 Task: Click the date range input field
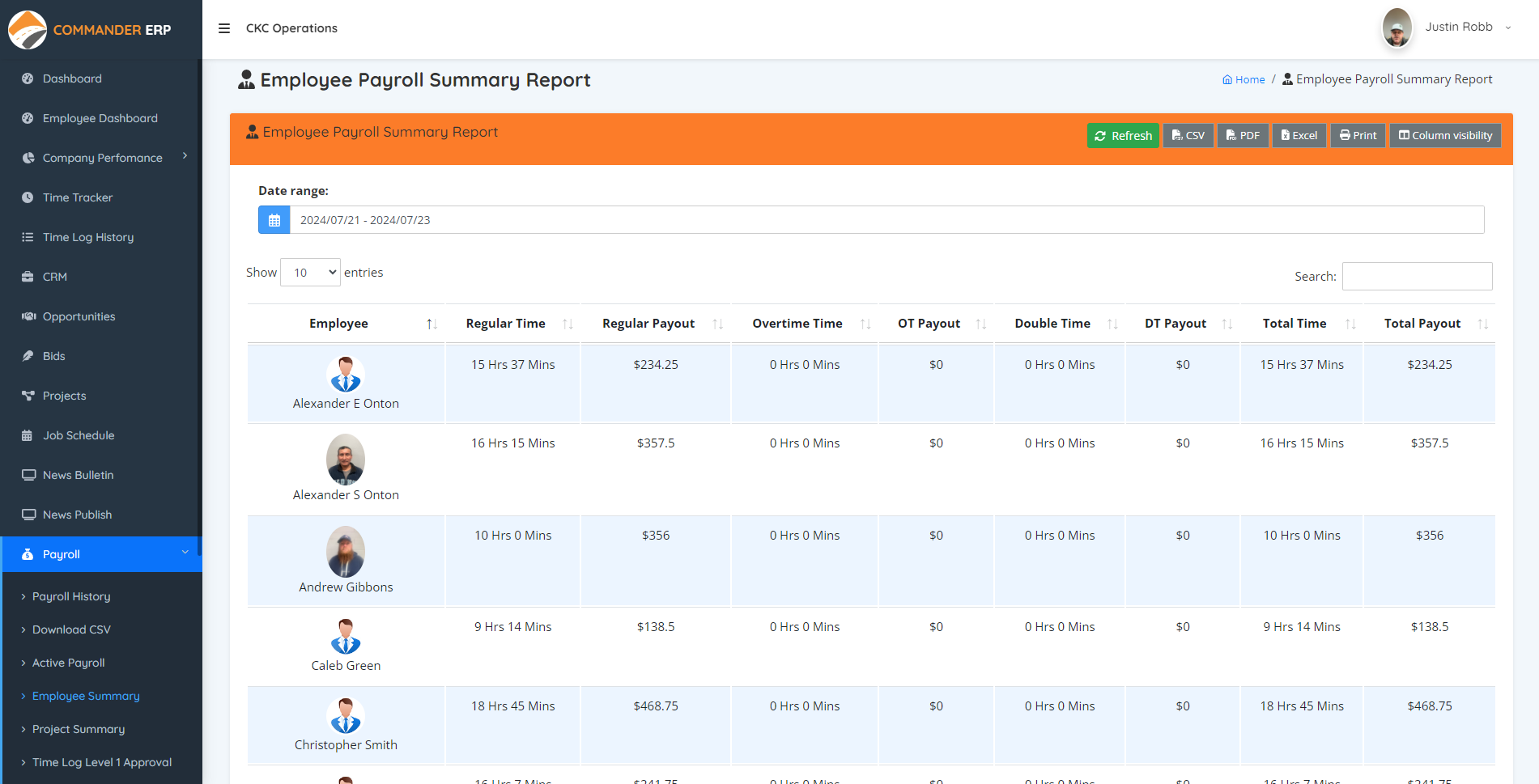886,220
